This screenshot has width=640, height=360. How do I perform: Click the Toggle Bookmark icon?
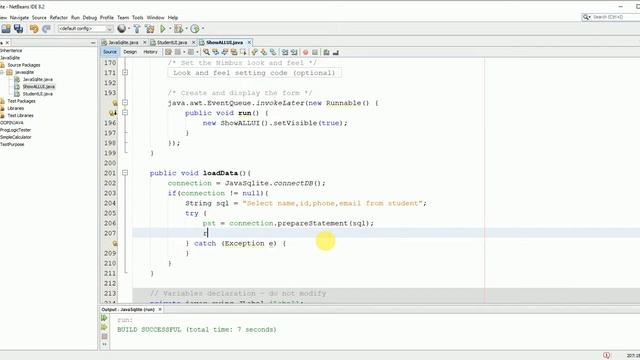click(273, 52)
